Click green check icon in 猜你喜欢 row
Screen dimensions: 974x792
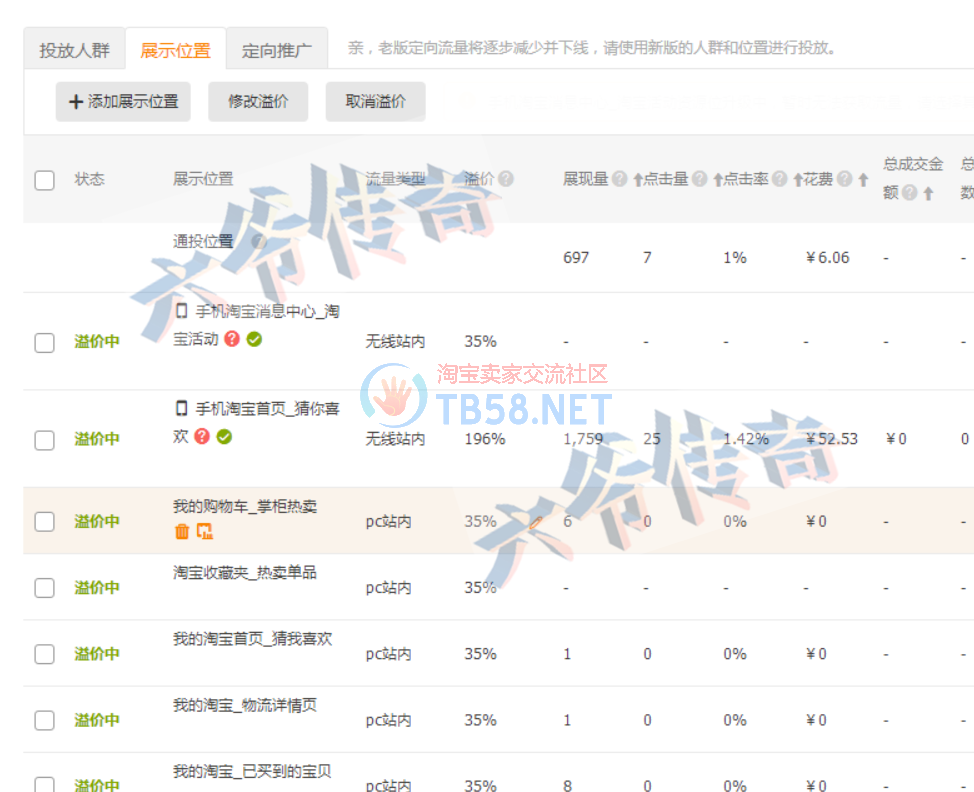224,437
